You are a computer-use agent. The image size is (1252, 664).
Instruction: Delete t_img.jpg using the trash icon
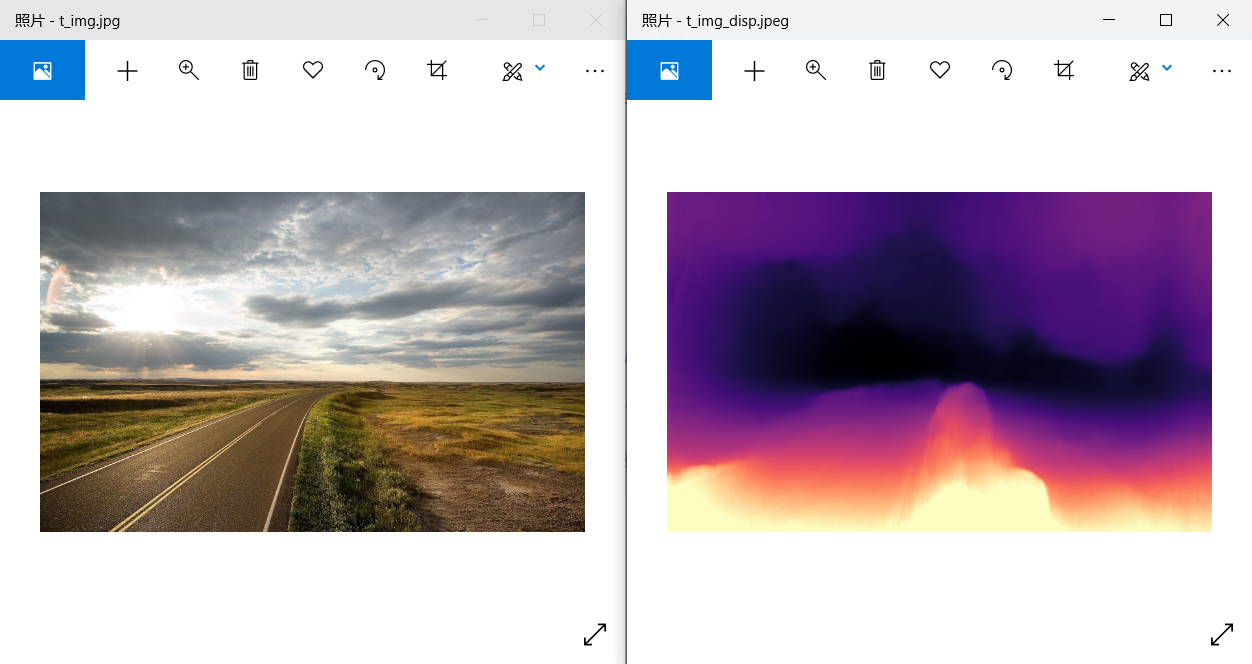click(250, 70)
